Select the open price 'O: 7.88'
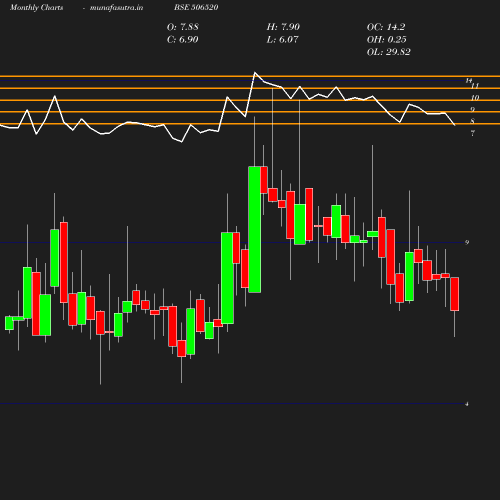500x500 pixels. [x=183, y=27]
